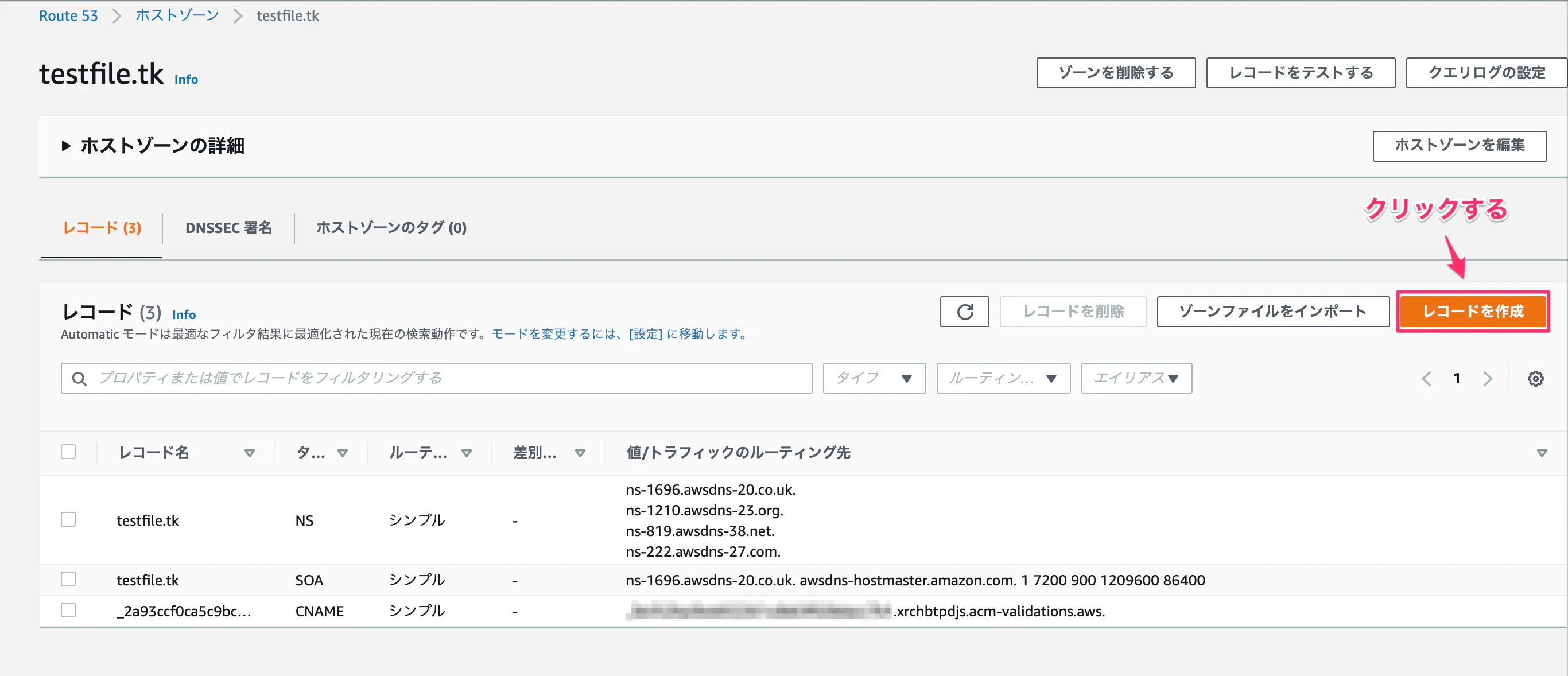Open the エイリアス filter dropdown
Image resolution: width=1568 pixels, height=676 pixels.
1136,379
